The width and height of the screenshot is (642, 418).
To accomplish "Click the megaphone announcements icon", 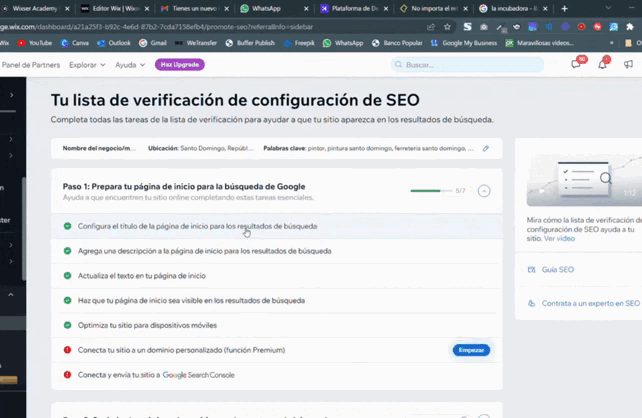I will [x=628, y=64].
